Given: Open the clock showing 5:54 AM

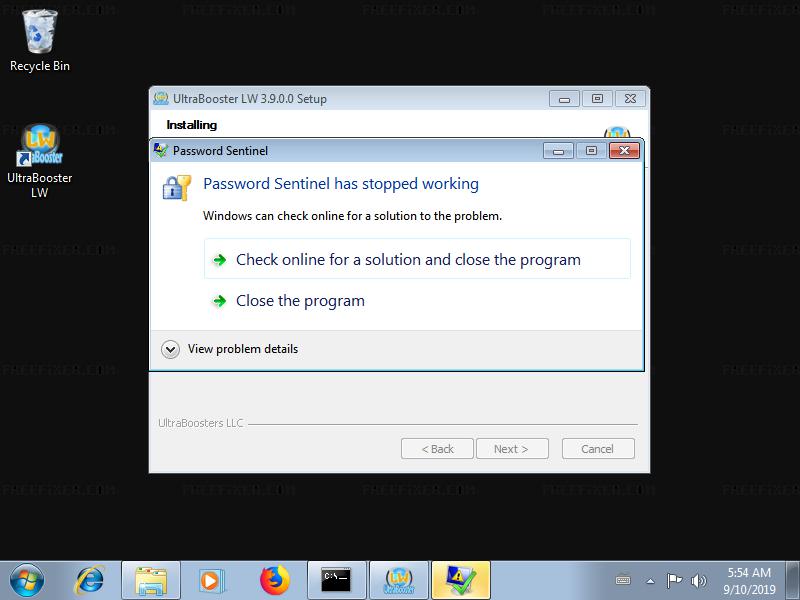Looking at the screenshot, I should pyautogui.click(x=749, y=581).
